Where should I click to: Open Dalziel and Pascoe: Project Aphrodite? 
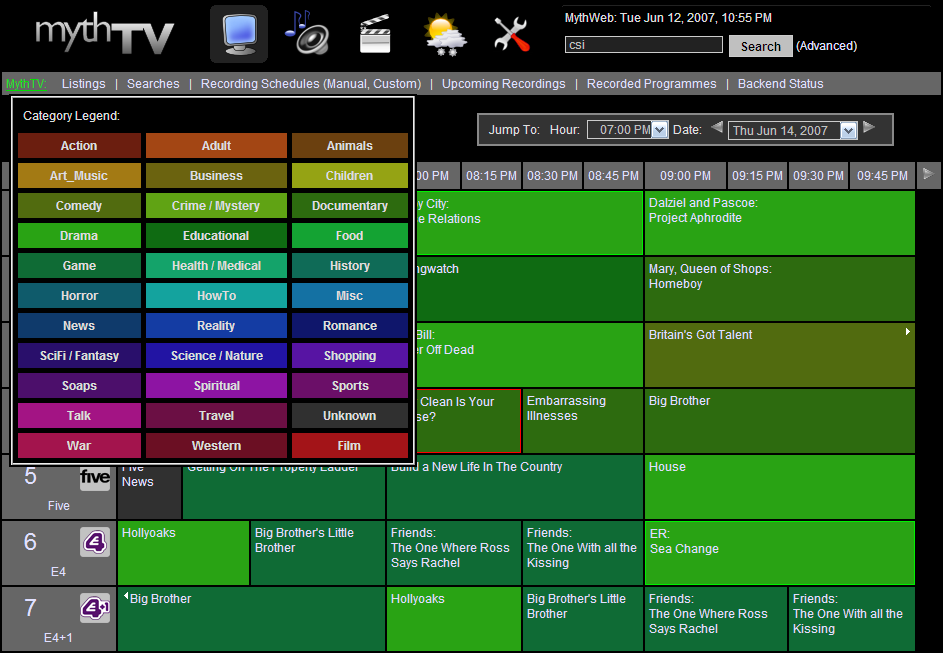tap(779, 223)
